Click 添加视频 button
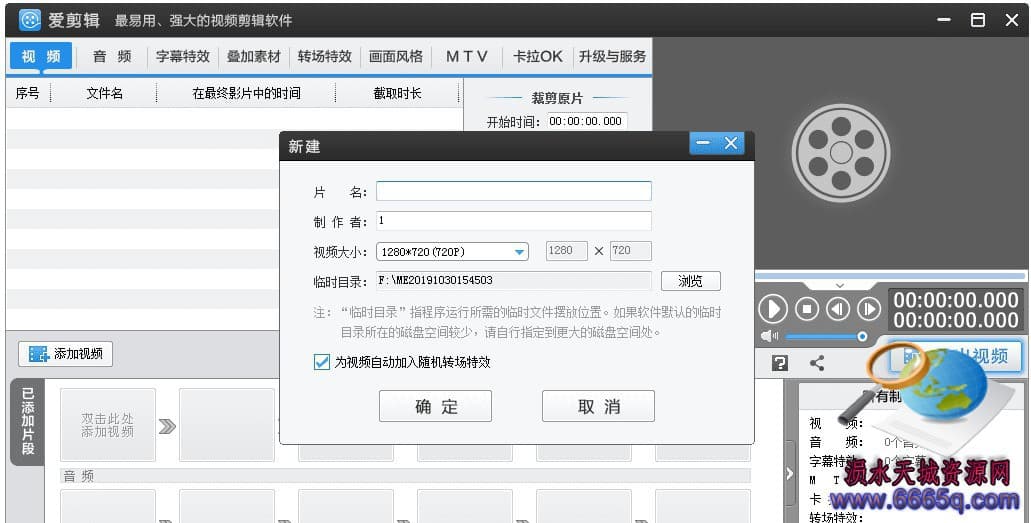 (x=65, y=354)
